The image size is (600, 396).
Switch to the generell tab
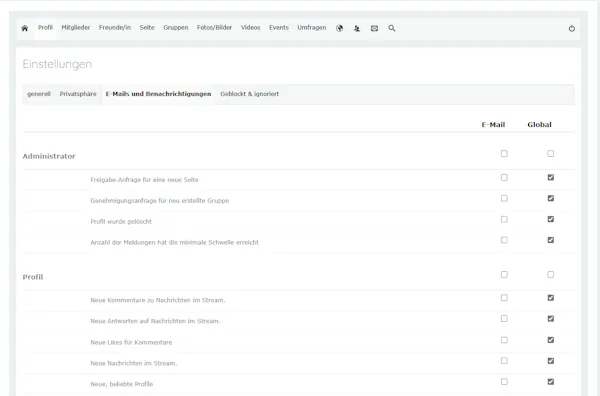(39, 94)
